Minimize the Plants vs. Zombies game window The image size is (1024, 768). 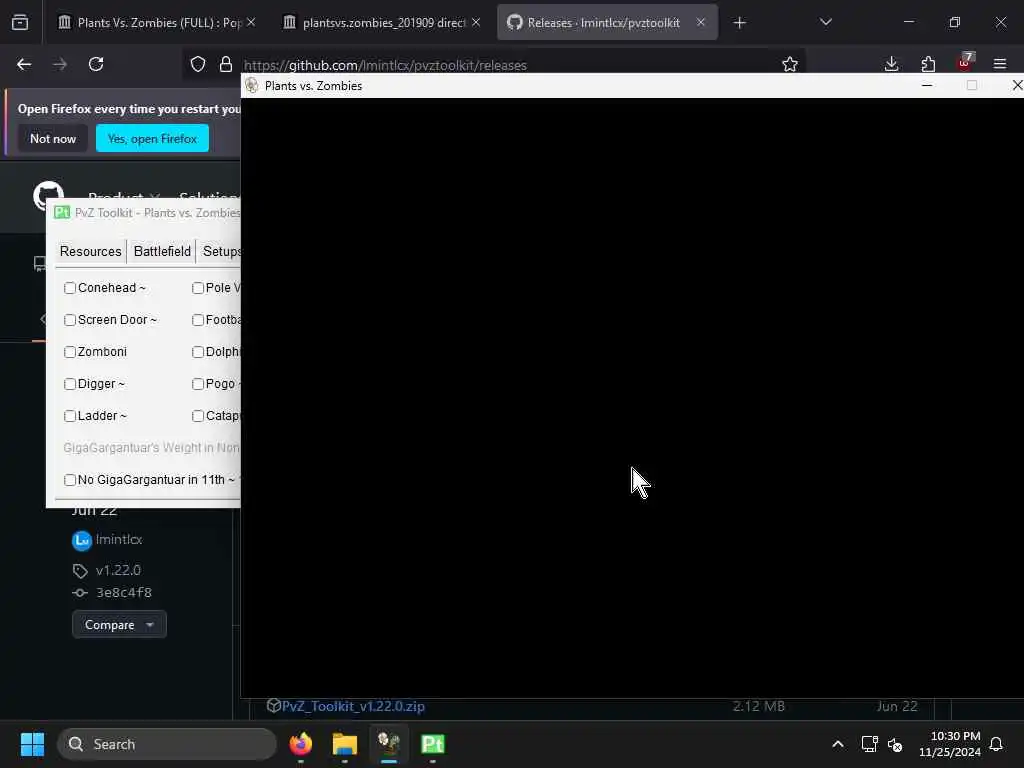point(926,86)
